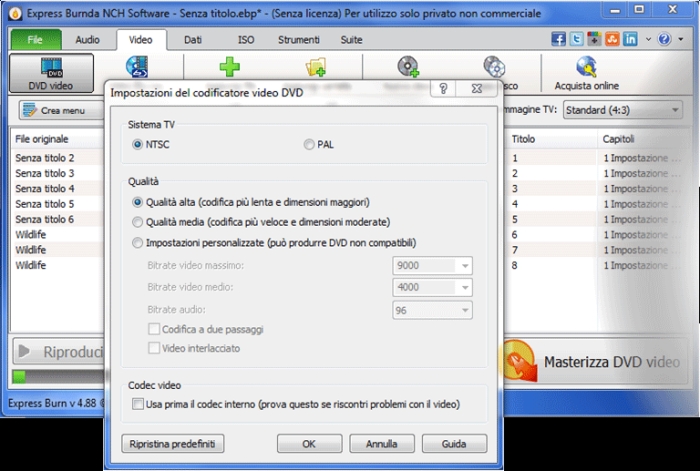Screen dimensions: 700x471
Task: Open the LinkedIn share icon
Action: pos(630,39)
